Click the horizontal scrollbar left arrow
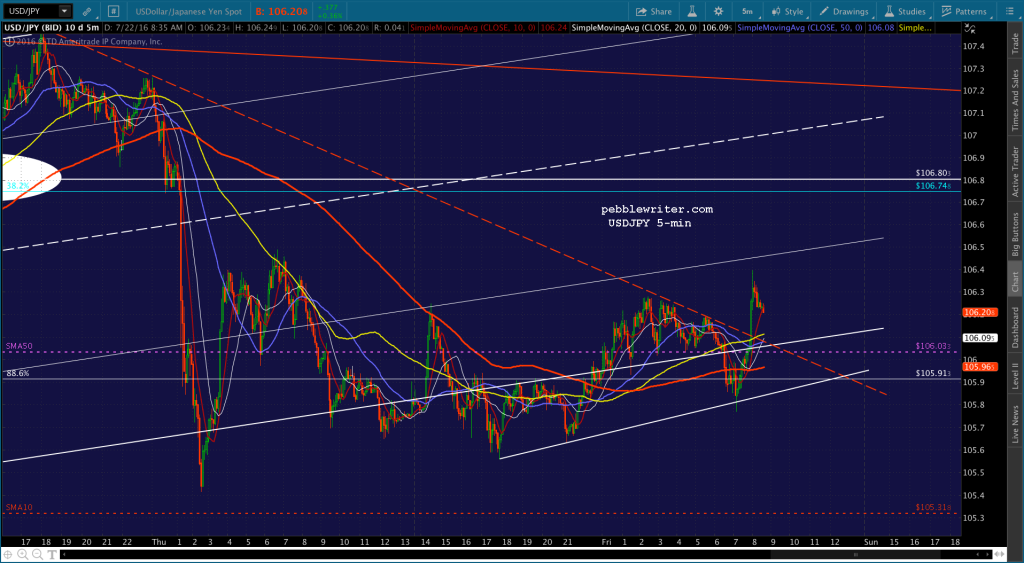The image size is (1024, 563). click(x=63, y=555)
